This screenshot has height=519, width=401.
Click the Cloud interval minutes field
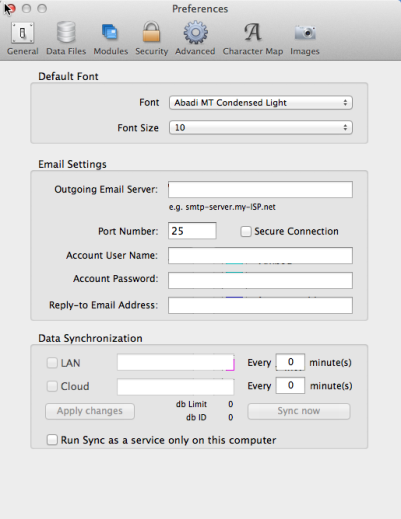pos(290,385)
